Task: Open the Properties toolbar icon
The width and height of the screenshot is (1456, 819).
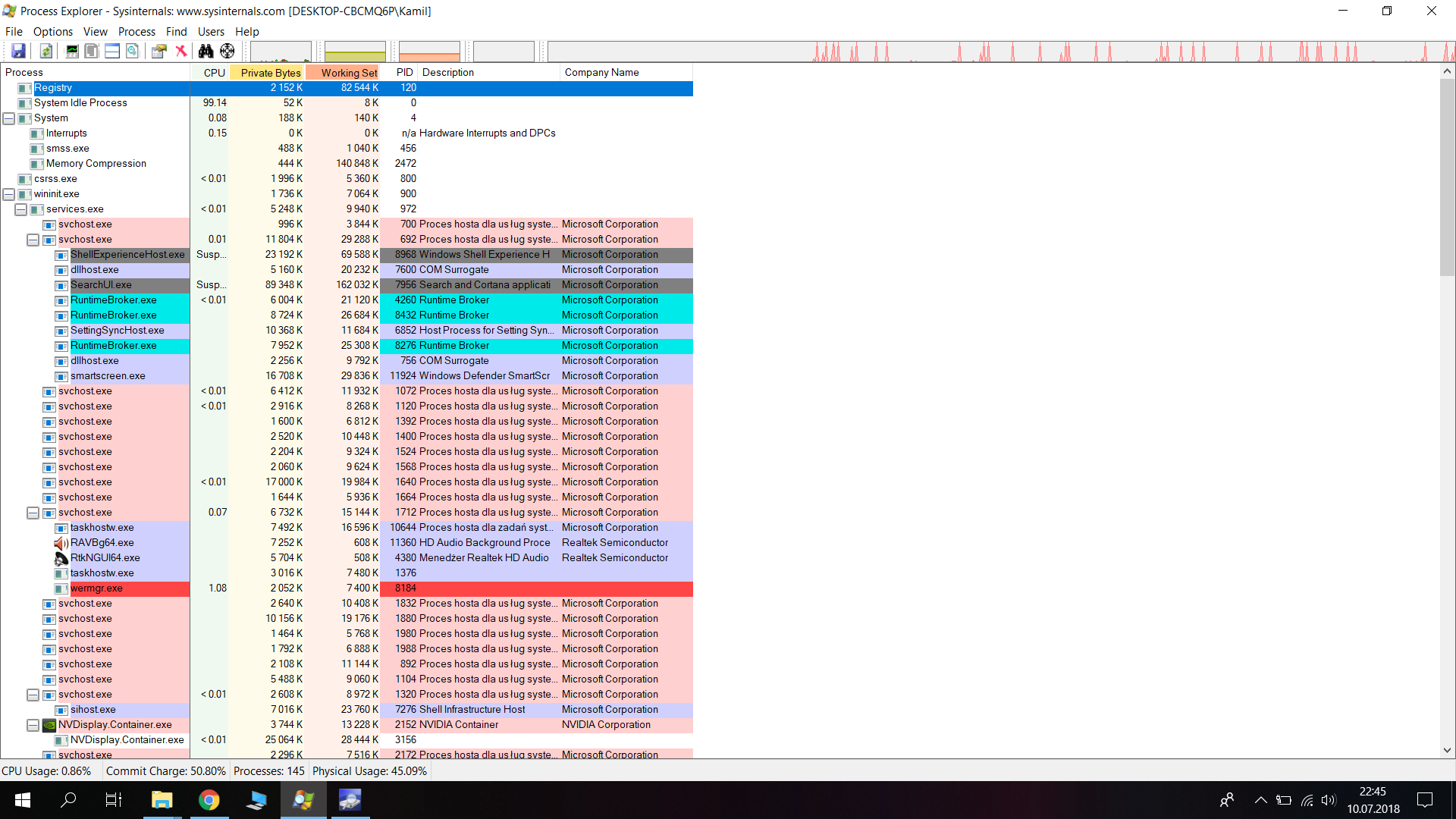Action: tap(159, 51)
